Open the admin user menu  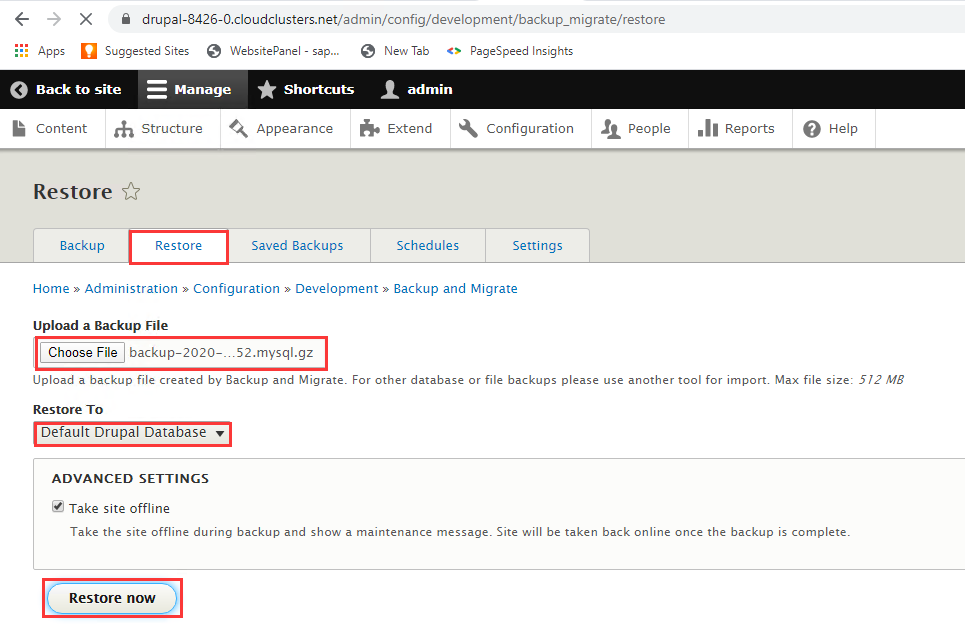(x=417, y=89)
